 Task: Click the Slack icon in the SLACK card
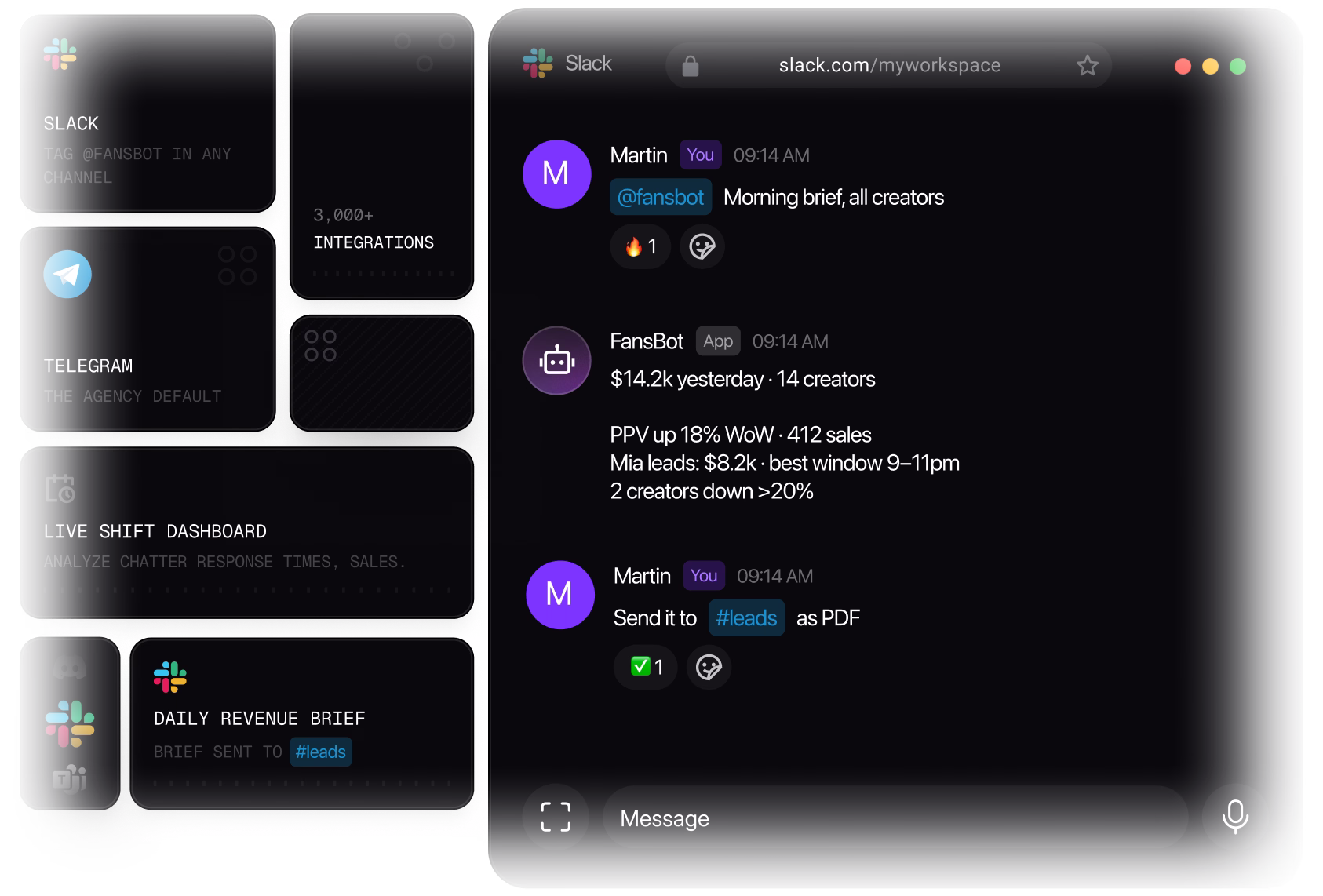point(60,54)
